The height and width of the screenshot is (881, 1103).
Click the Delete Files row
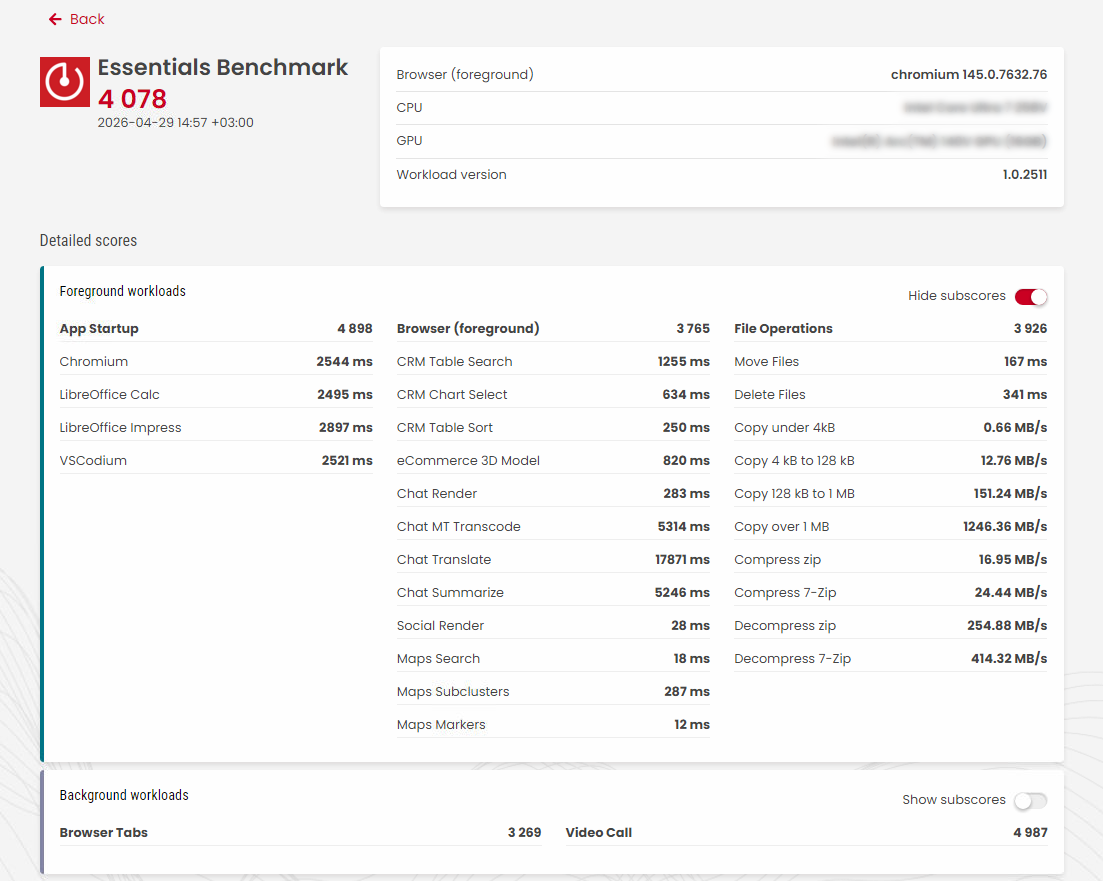click(891, 395)
